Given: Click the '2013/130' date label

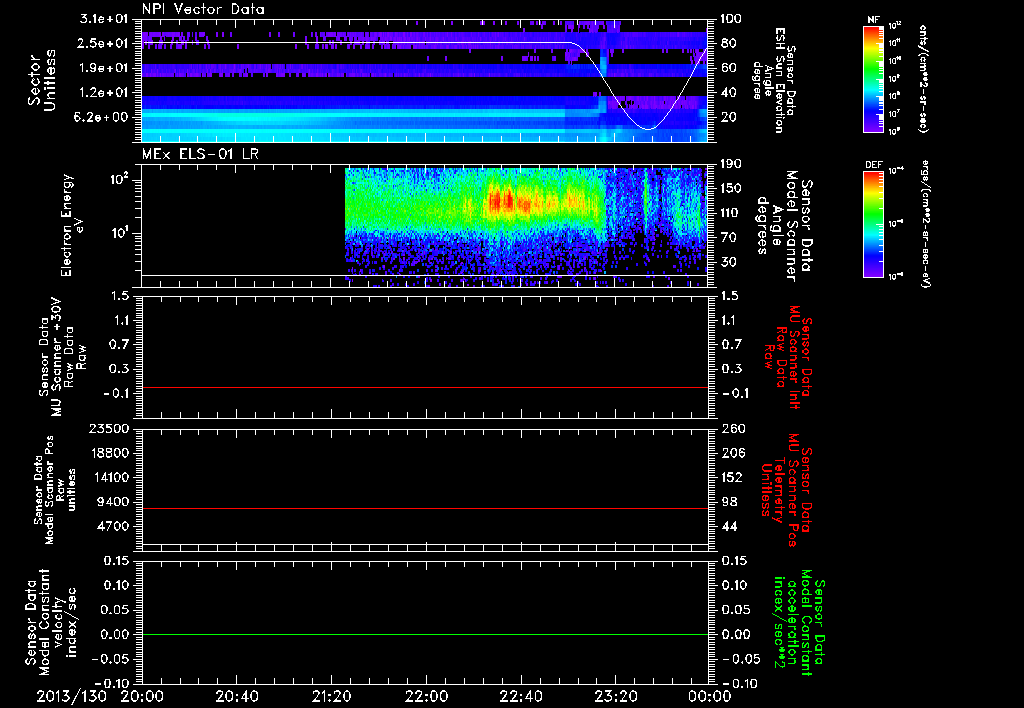Looking at the screenshot, I should pos(71,696).
